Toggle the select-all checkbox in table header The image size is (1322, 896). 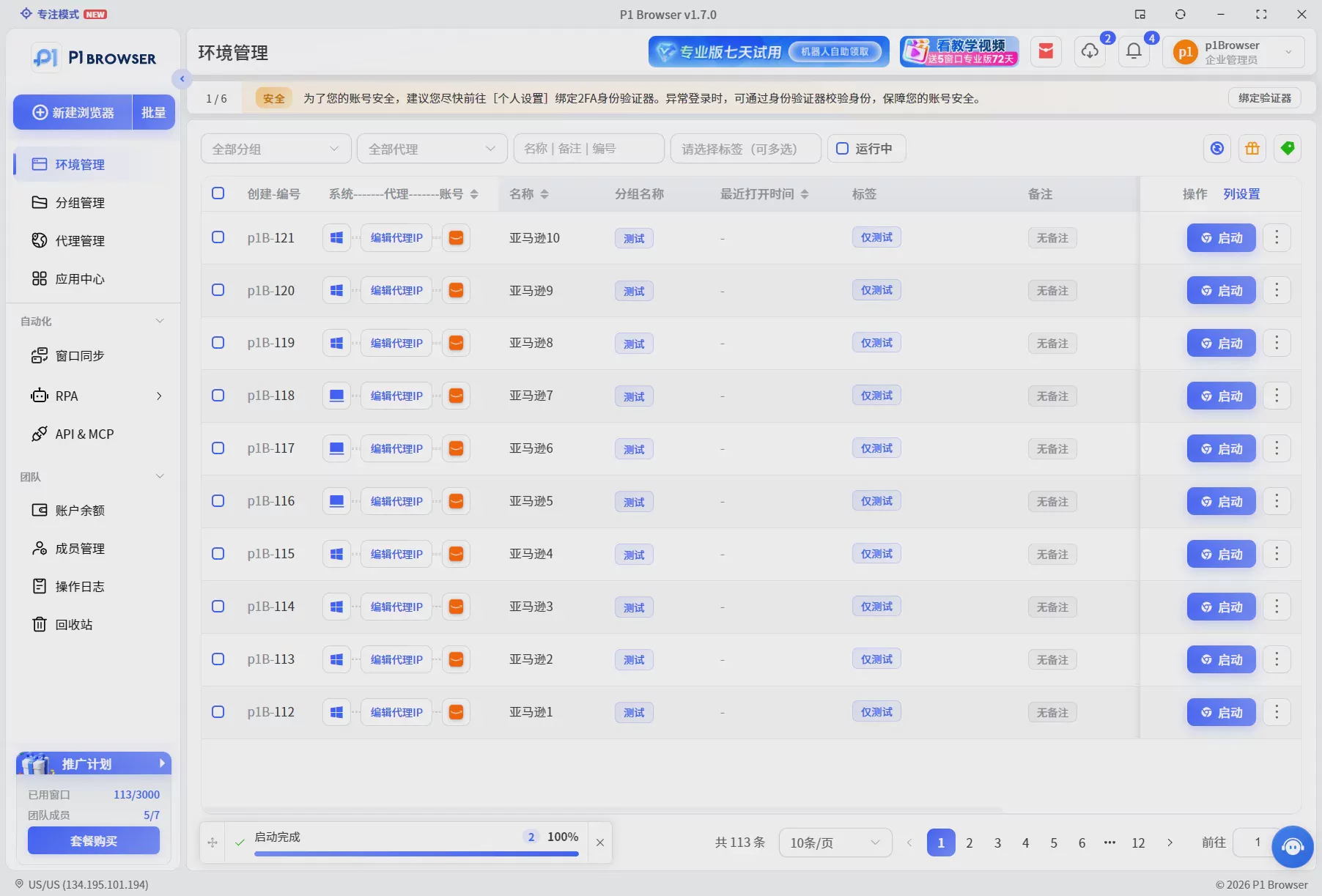218,193
